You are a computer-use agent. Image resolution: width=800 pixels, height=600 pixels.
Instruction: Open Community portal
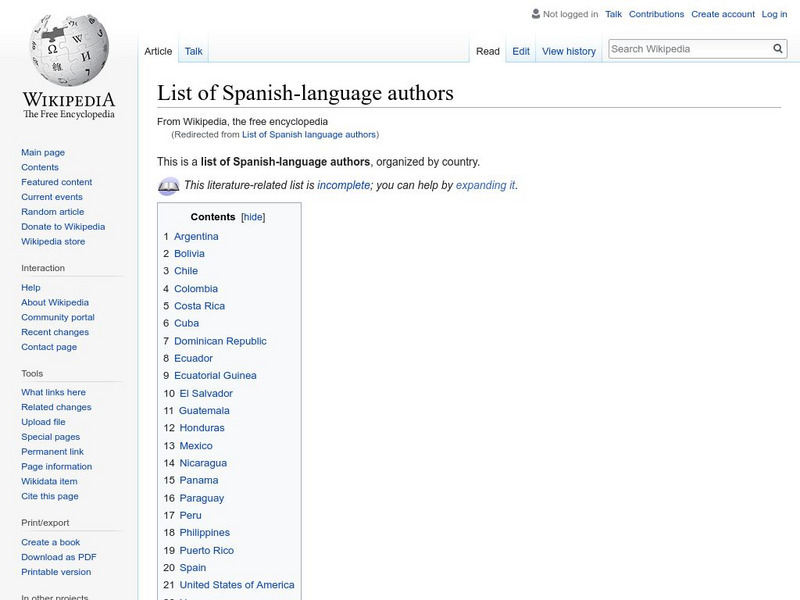(x=58, y=317)
